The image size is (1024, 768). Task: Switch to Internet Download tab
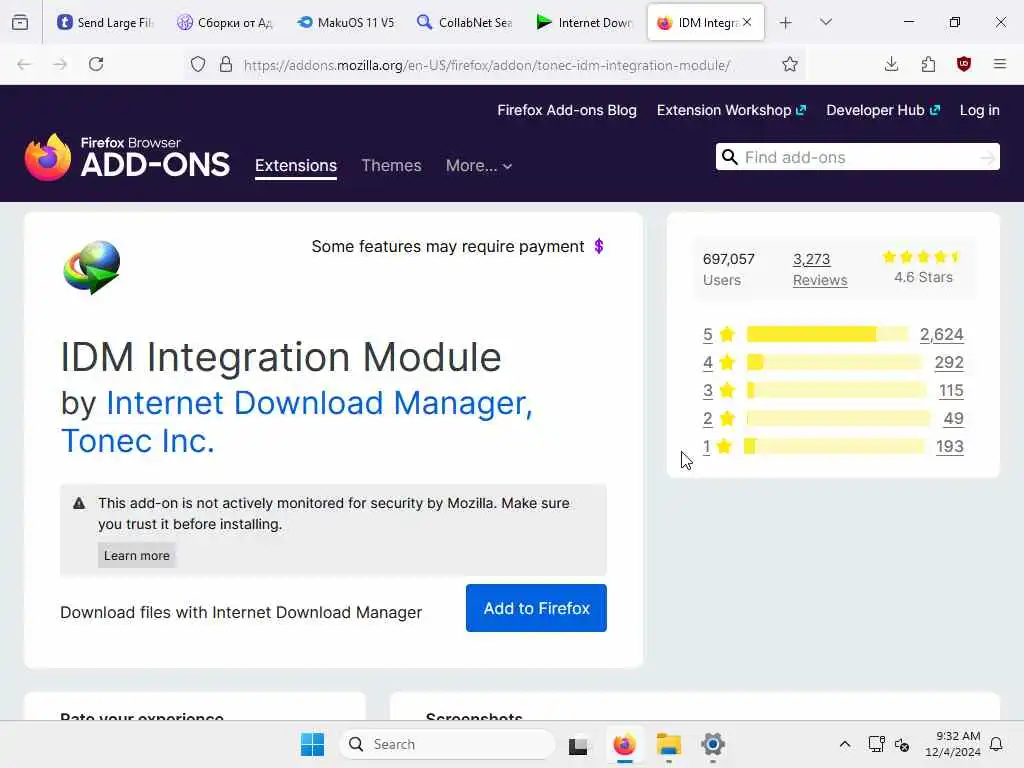[585, 22]
